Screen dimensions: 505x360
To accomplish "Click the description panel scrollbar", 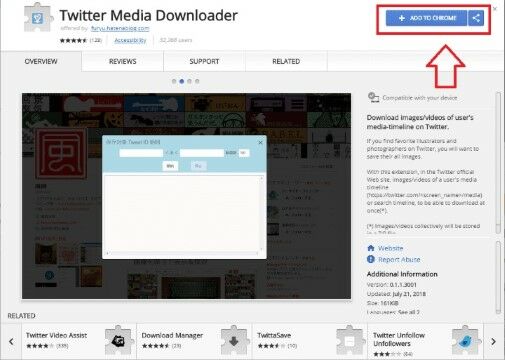I will pyautogui.click(x=498, y=162).
